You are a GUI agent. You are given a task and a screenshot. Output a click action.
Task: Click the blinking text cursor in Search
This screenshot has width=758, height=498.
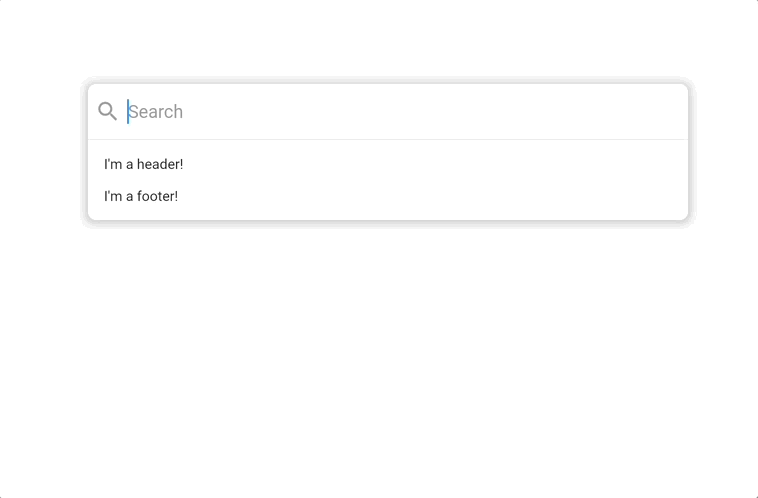[128, 111]
